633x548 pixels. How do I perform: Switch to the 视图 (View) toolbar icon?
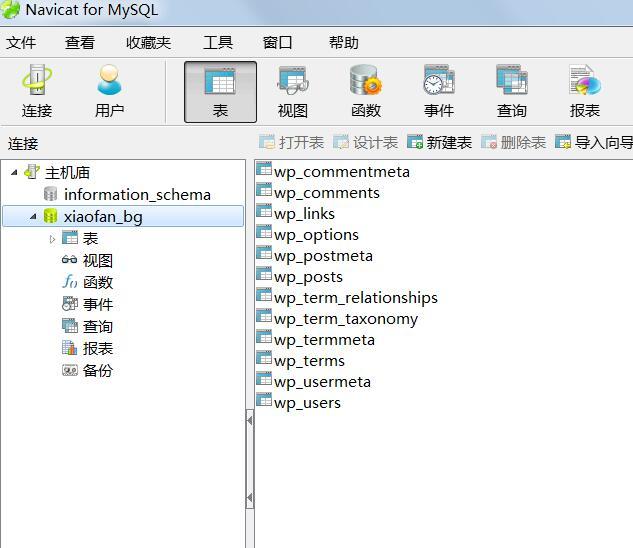(x=293, y=92)
